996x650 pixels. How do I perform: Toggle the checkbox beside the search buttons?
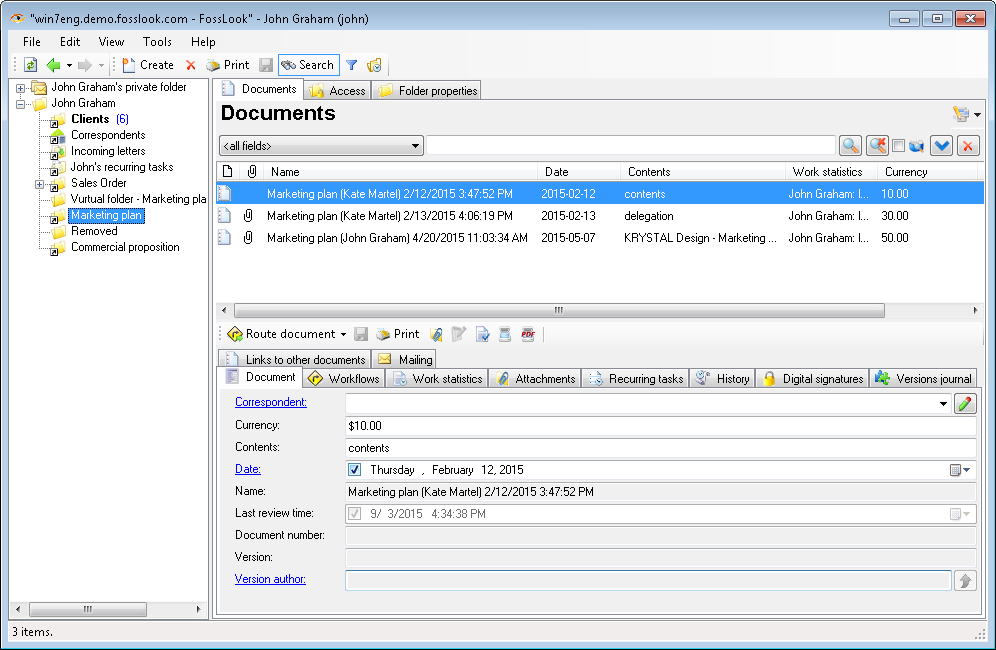click(898, 146)
